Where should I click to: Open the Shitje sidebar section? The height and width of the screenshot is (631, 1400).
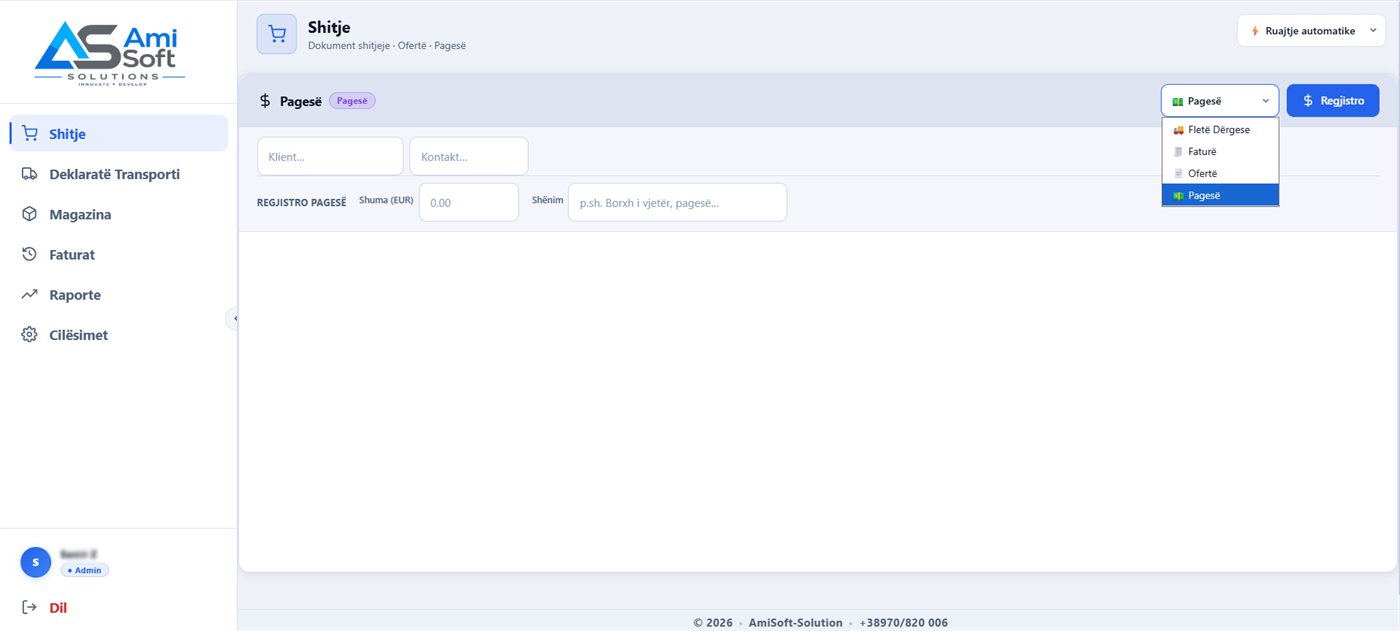click(118, 134)
